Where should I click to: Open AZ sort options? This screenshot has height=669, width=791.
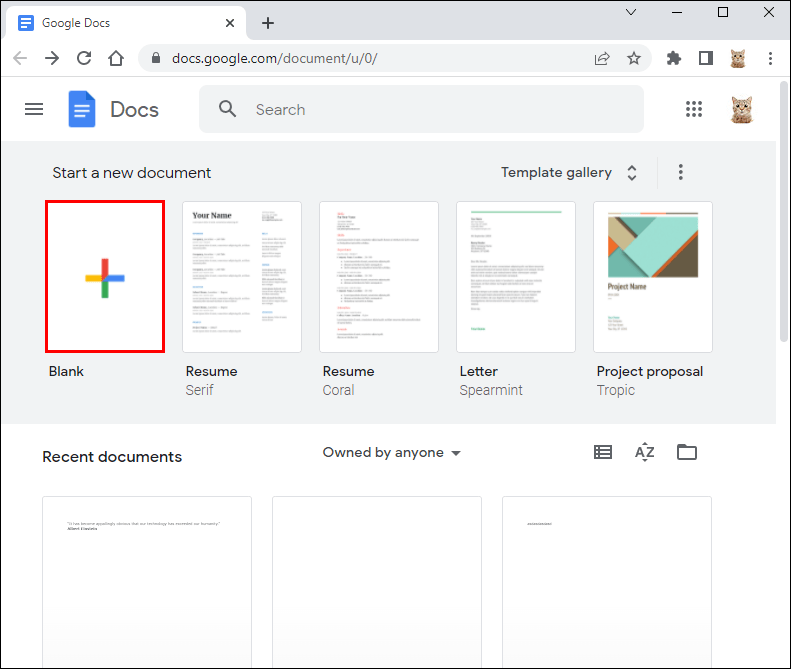pos(644,452)
